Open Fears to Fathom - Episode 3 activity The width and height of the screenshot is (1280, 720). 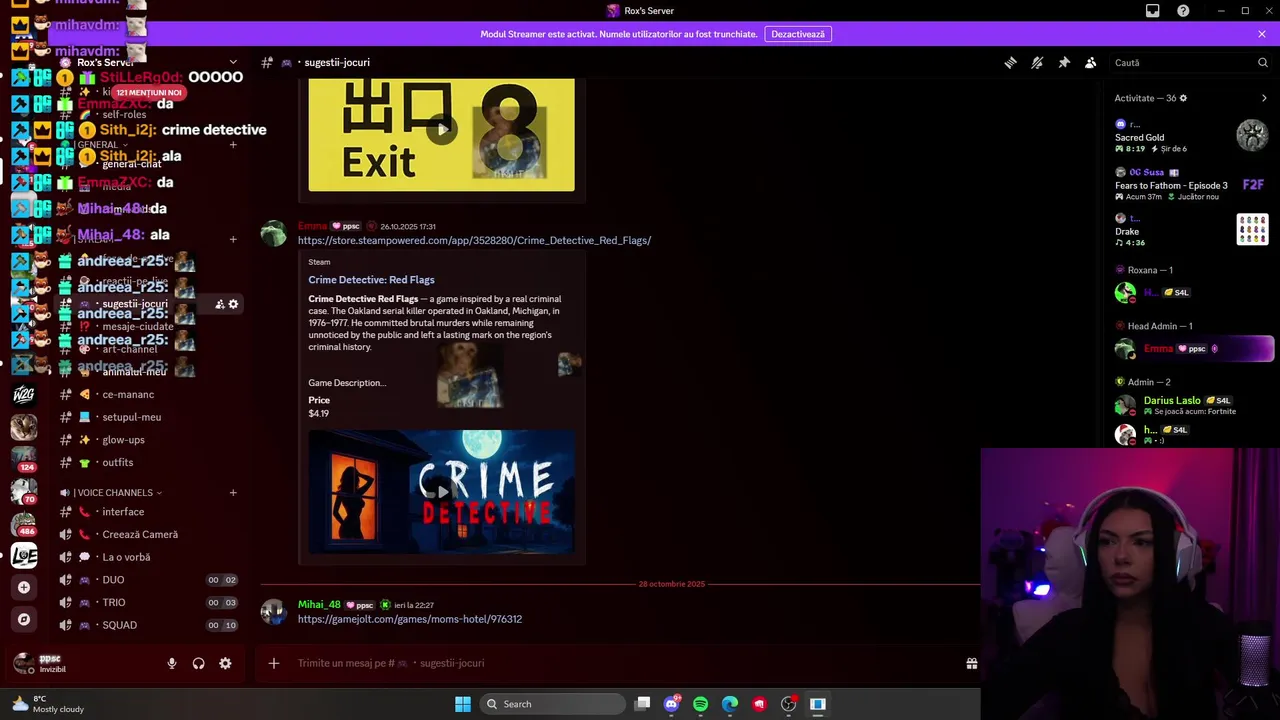point(1192,184)
